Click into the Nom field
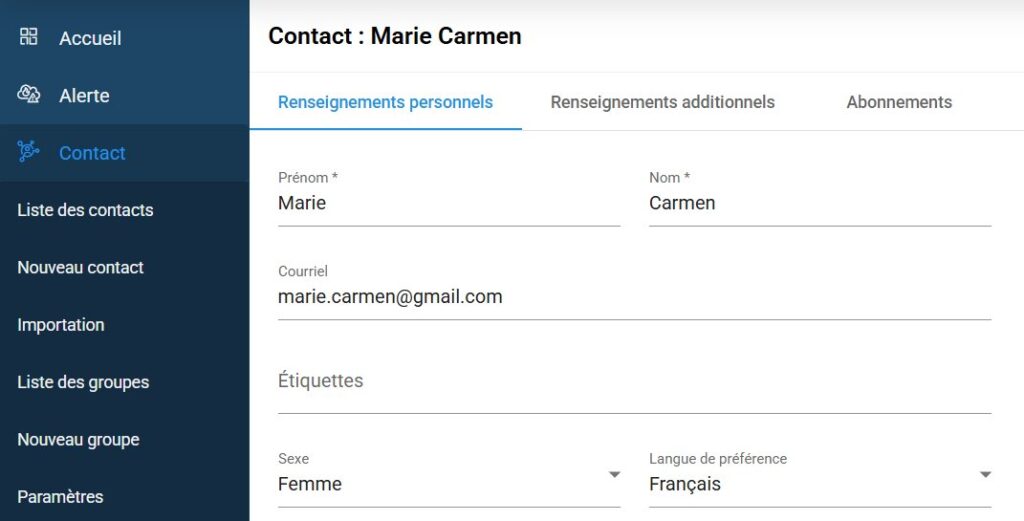 (x=819, y=204)
